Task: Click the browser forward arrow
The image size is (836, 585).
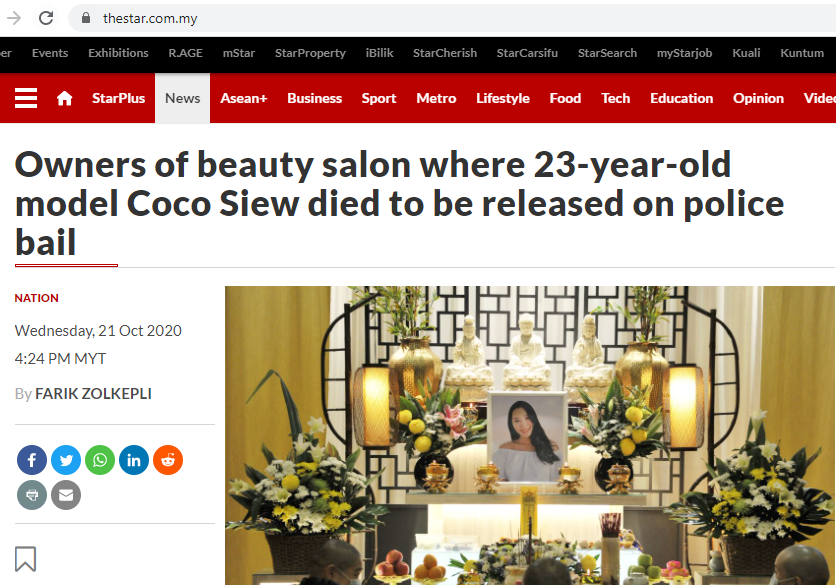Action: tap(14, 18)
